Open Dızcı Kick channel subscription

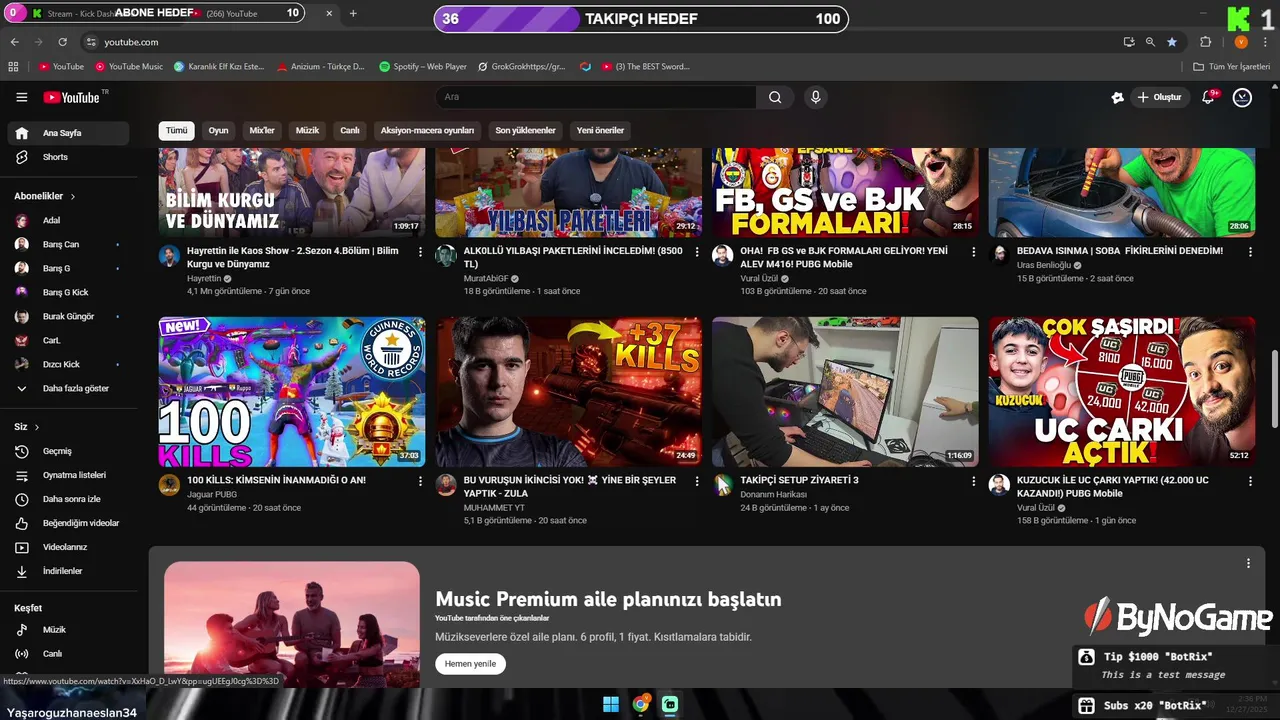tap(68, 364)
